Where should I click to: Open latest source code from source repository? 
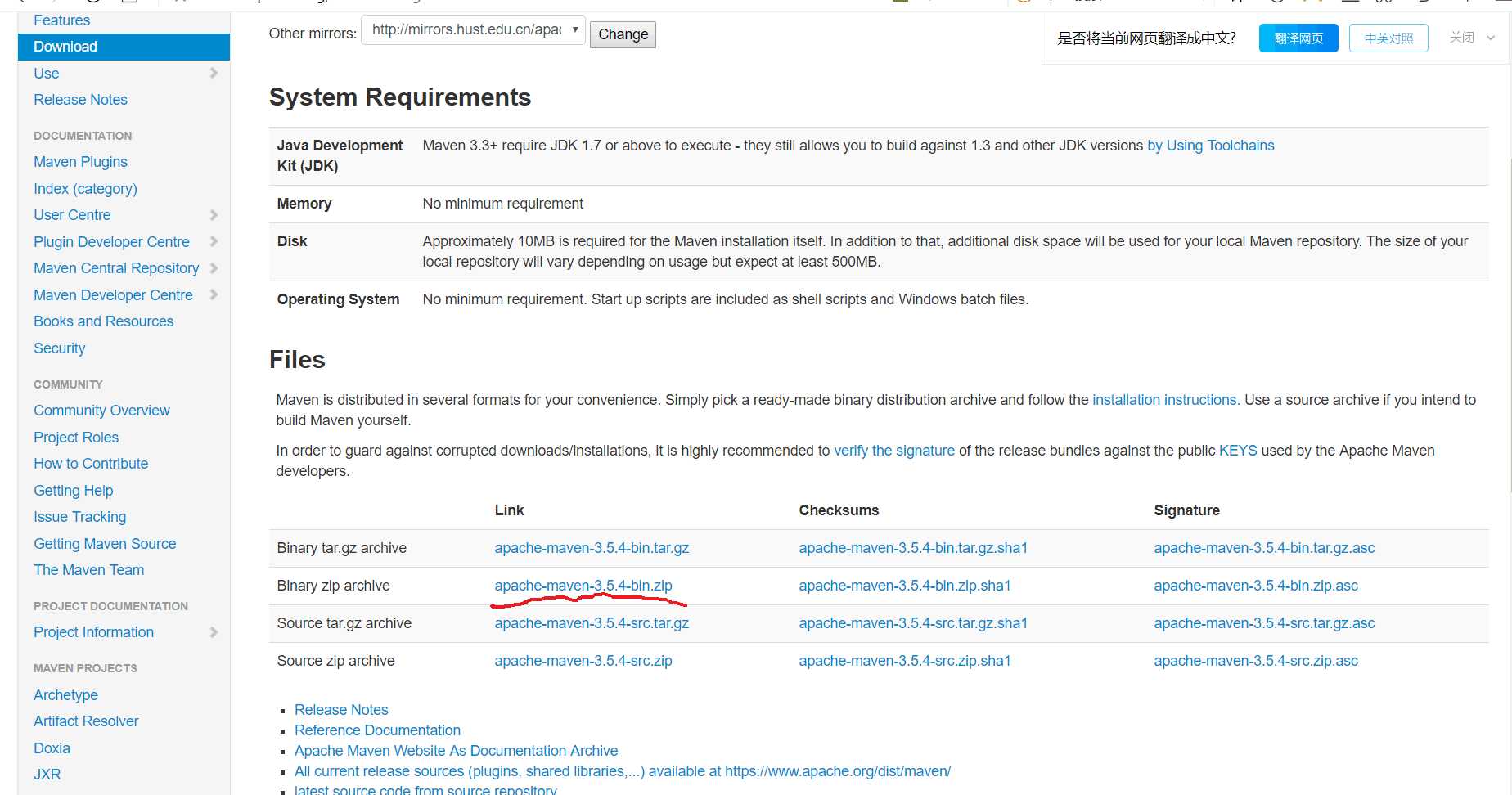click(x=425, y=789)
